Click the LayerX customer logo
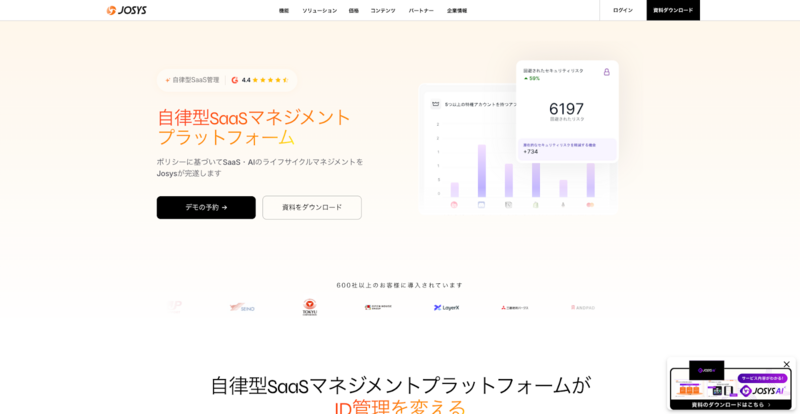Image resolution: width=800 pixels, height=414 pixels. 446,307
